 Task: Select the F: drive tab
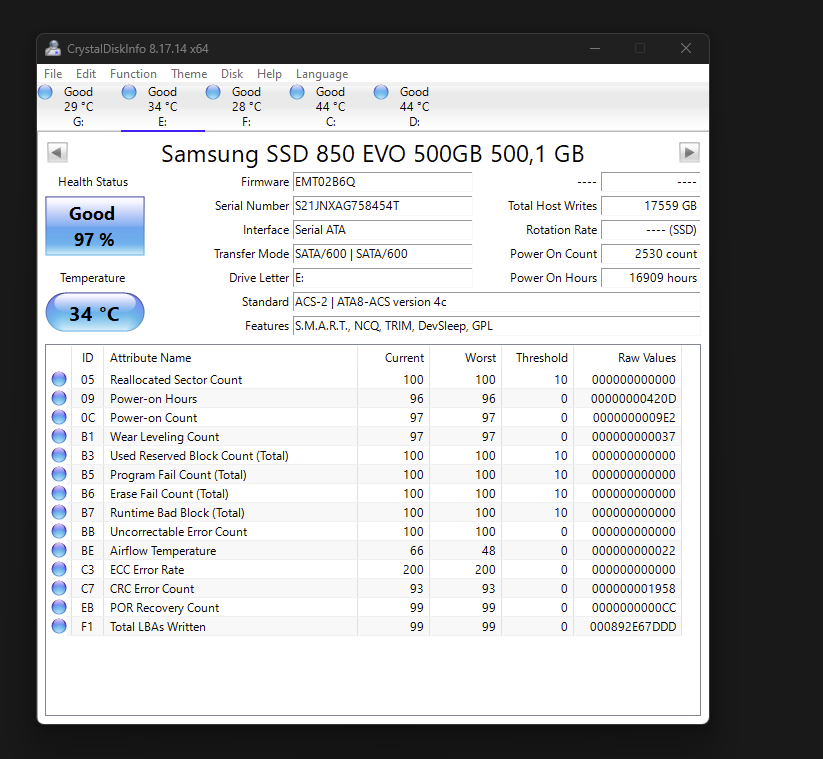pyautogui.click(x=247, y=107)
